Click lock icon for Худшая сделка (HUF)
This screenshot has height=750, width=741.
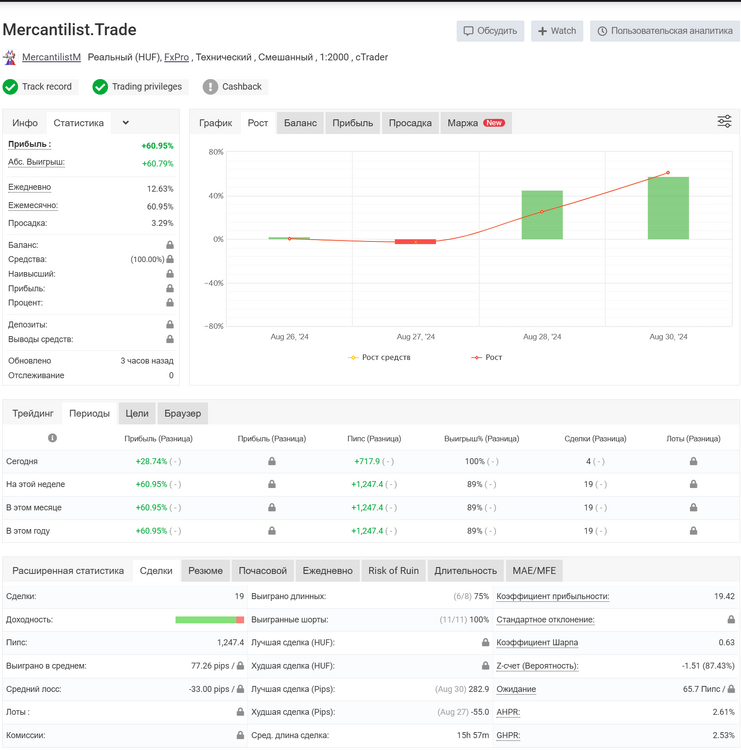[x=486, y=666]
